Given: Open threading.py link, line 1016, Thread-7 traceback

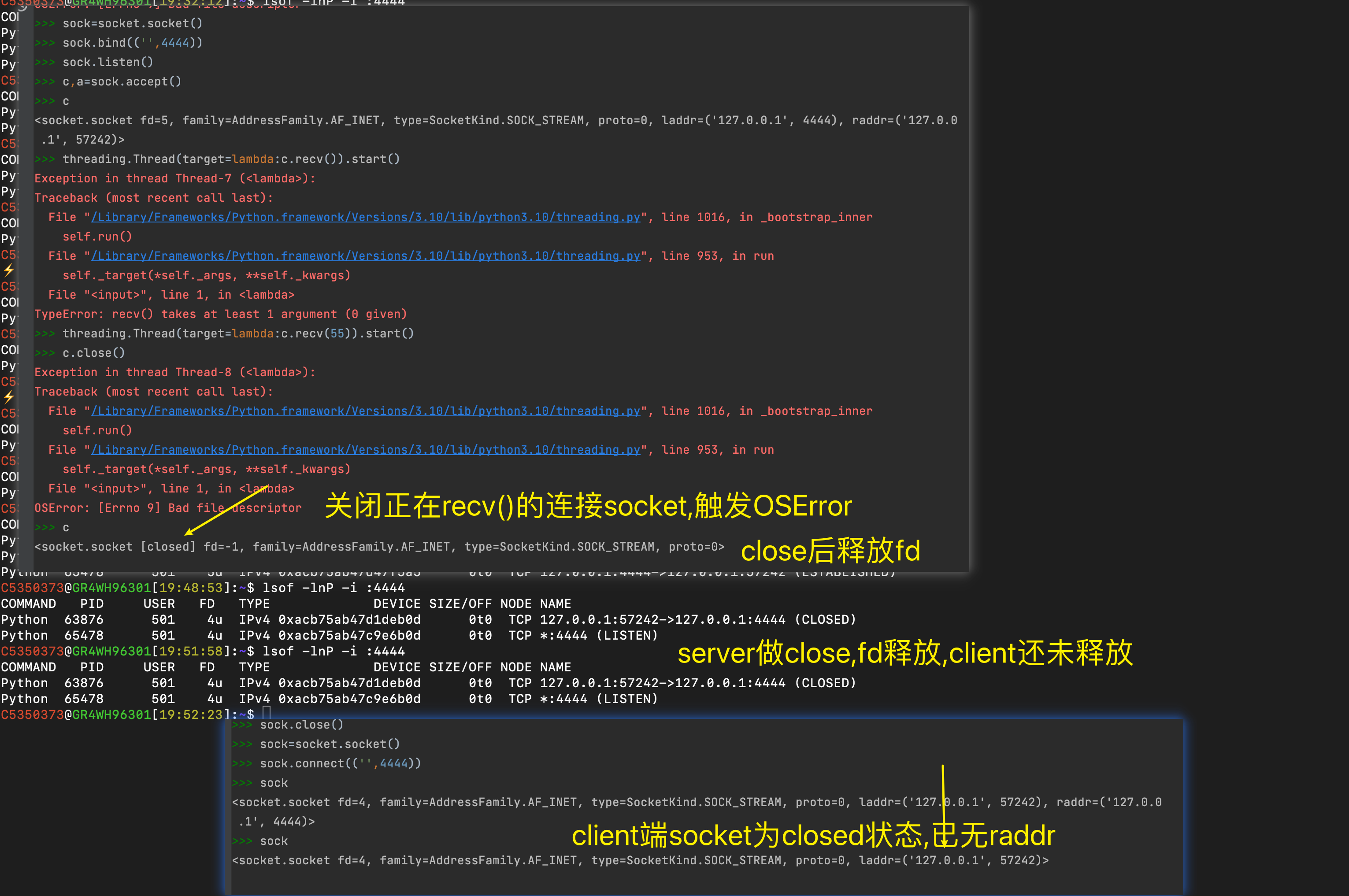Looking at the screenshot, I should pos(366,217).
